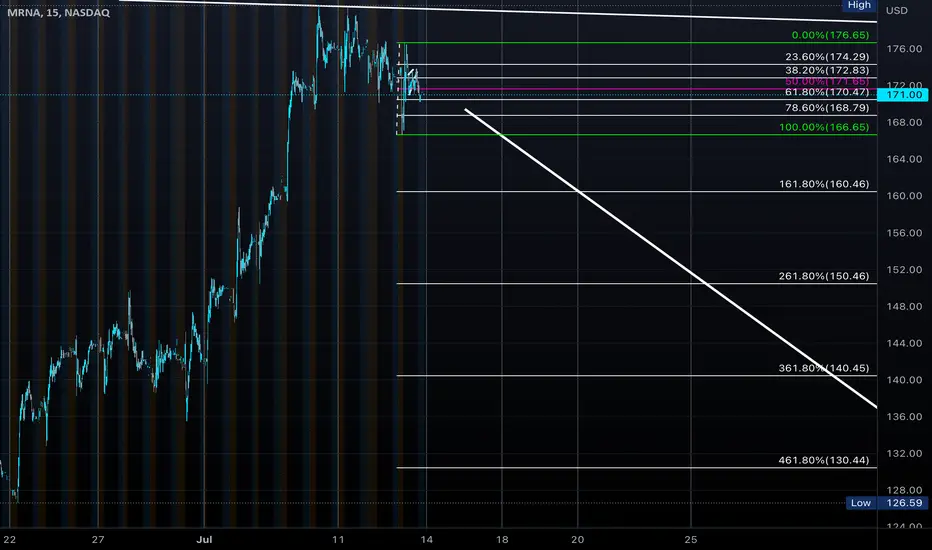
Task: Select the 100.00%(166.65) Fibonacci level label
Action: (824, 127)
